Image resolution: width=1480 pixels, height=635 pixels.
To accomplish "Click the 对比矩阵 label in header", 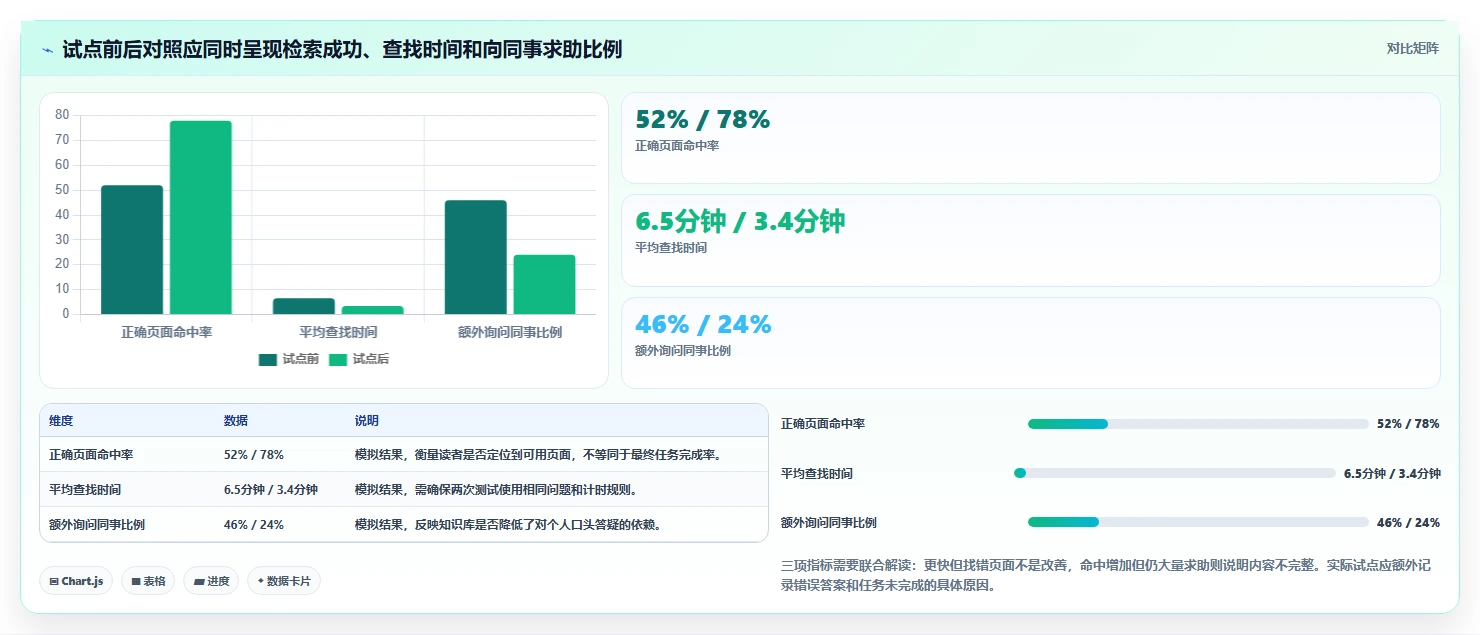I will (1413, 49).
